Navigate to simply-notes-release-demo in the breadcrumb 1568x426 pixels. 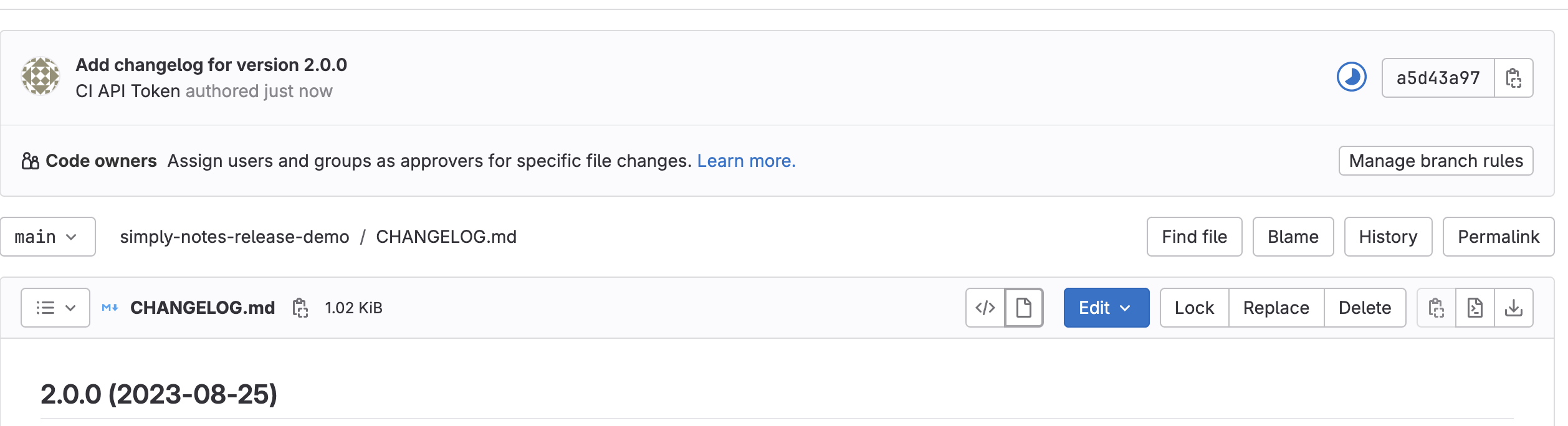click(236, 237)
